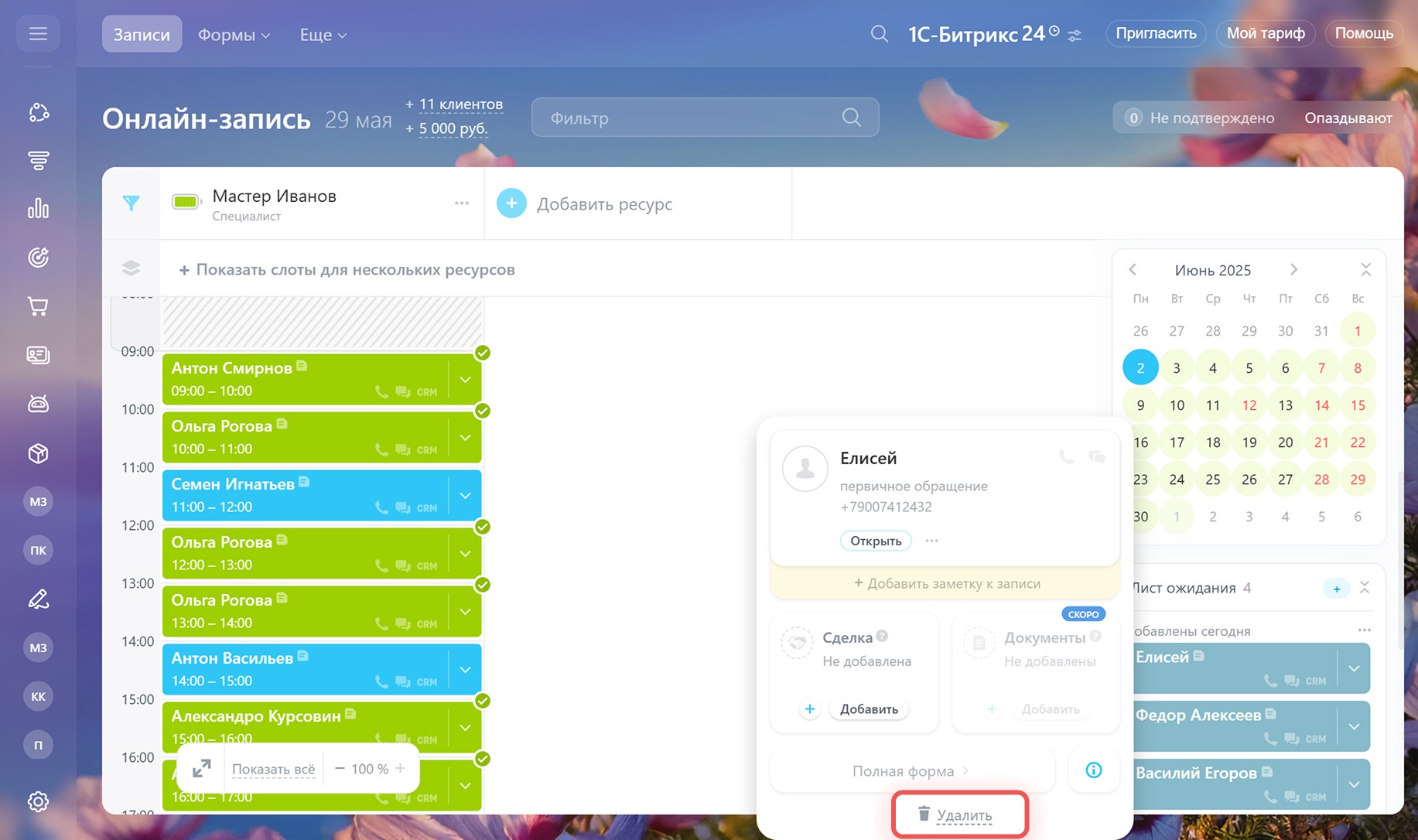Expand Федор Алексеев waiting list entry
Screen dimensions: 1418x840
point(1354,726)
